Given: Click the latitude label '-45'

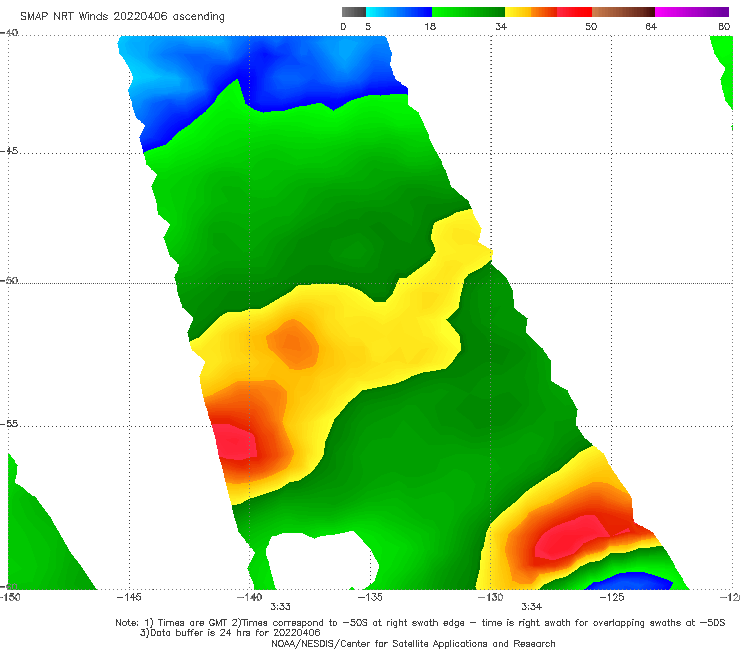Looking at the screenshot, I should [x=9, y=151].
